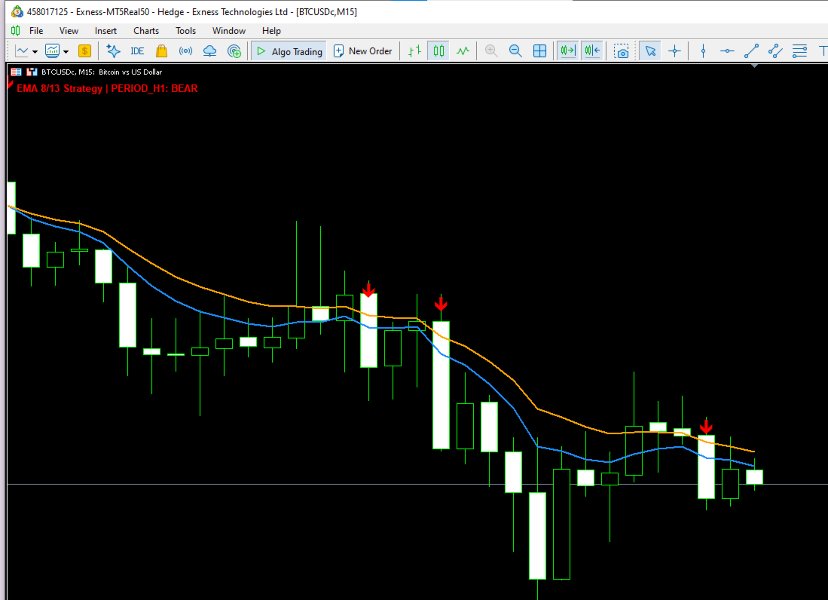Click the Signals broadcast icon

point(185,51)
